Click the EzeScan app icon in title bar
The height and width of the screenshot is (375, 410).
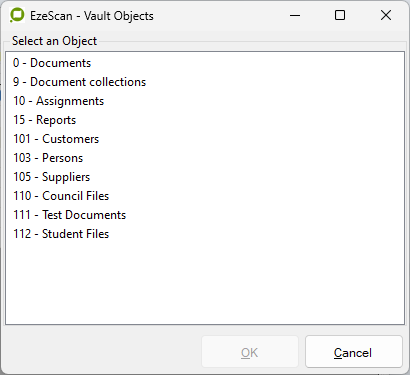pos(17,15)
